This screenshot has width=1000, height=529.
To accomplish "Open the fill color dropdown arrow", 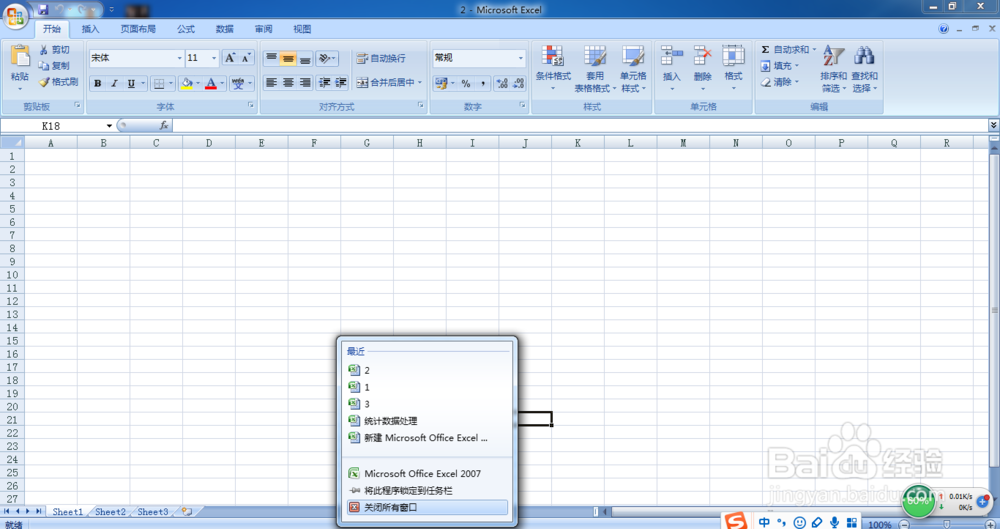I will coord(198,83).
